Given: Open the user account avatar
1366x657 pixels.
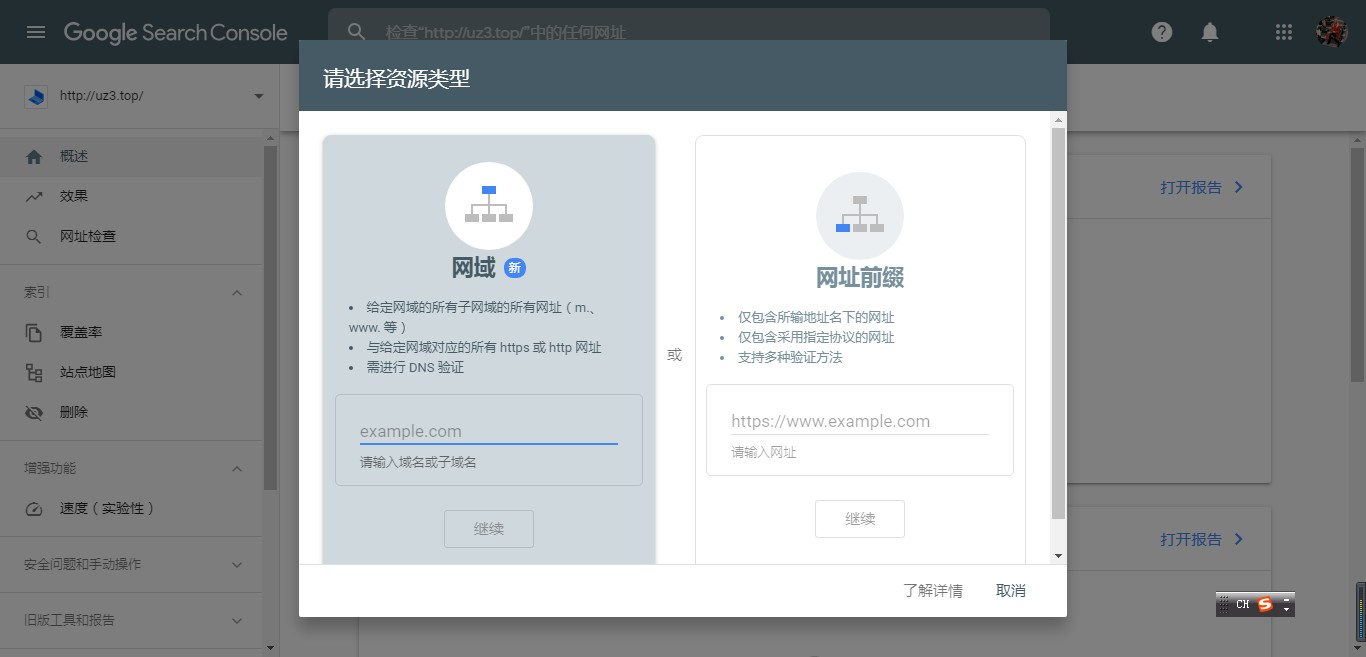Looking at the screenshot, I should (x=1332, y=32).
